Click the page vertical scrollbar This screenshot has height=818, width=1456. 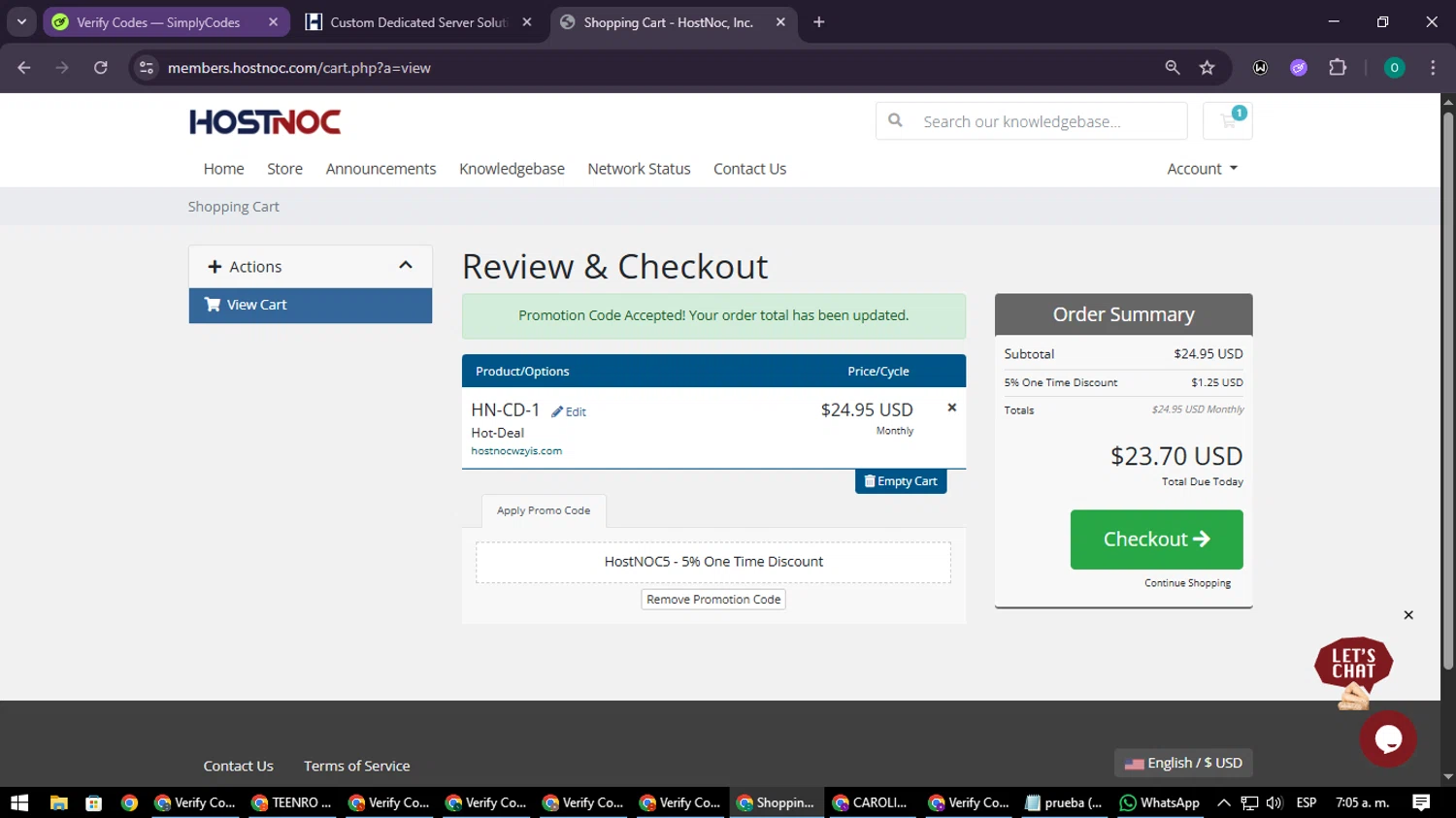tap(1448, 392)
